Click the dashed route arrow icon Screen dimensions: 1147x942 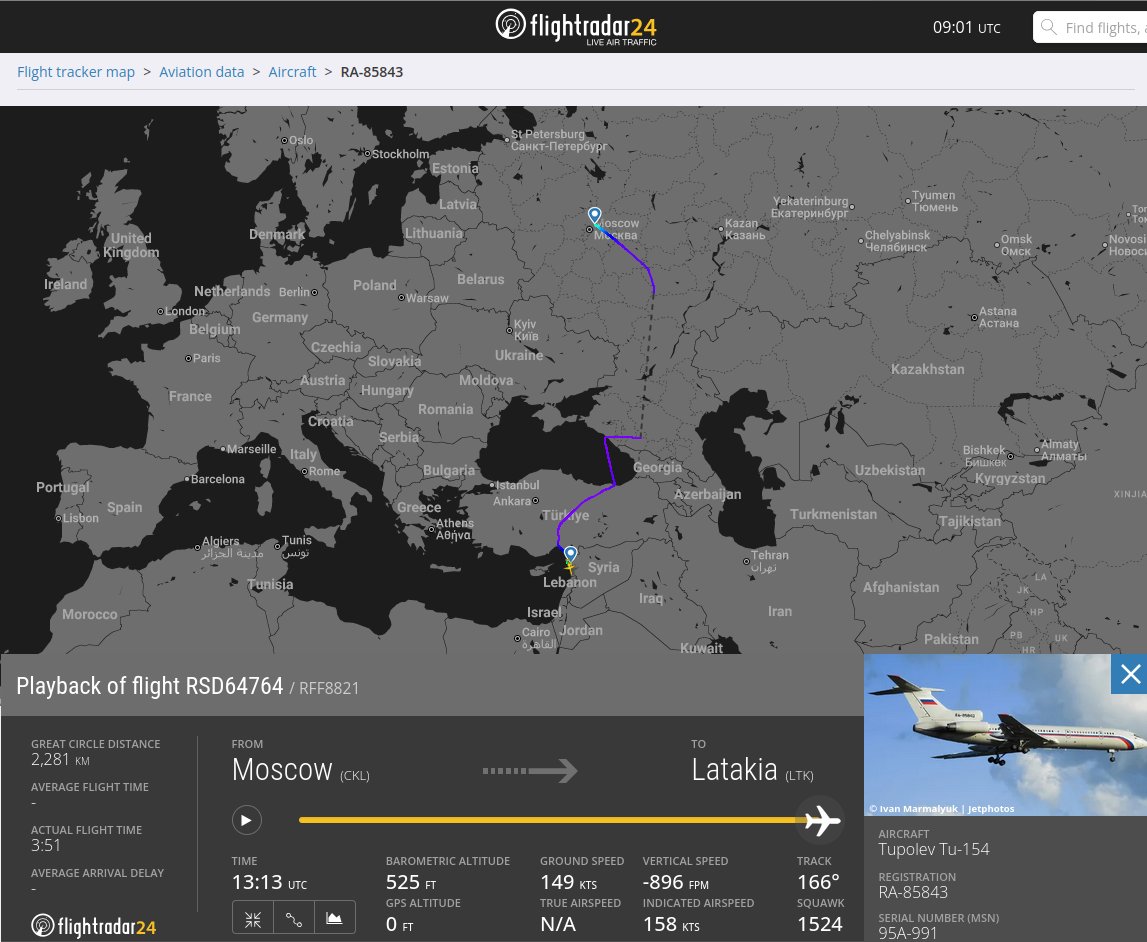click(530, 770)
